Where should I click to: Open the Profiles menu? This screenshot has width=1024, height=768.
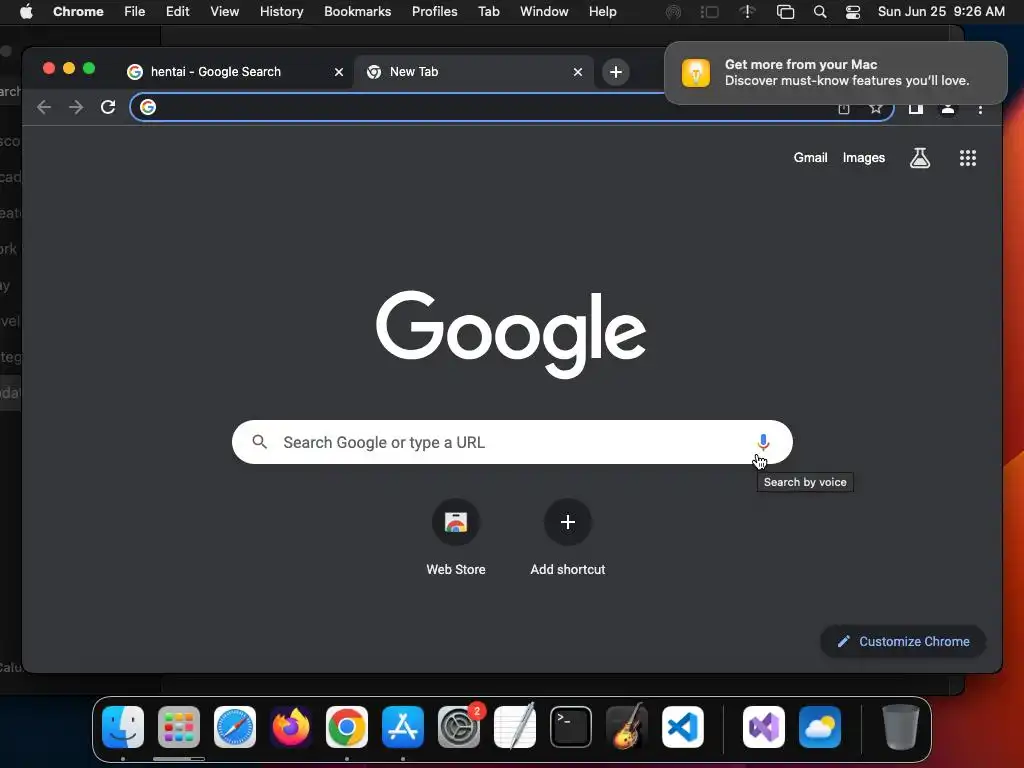[434, 12]
